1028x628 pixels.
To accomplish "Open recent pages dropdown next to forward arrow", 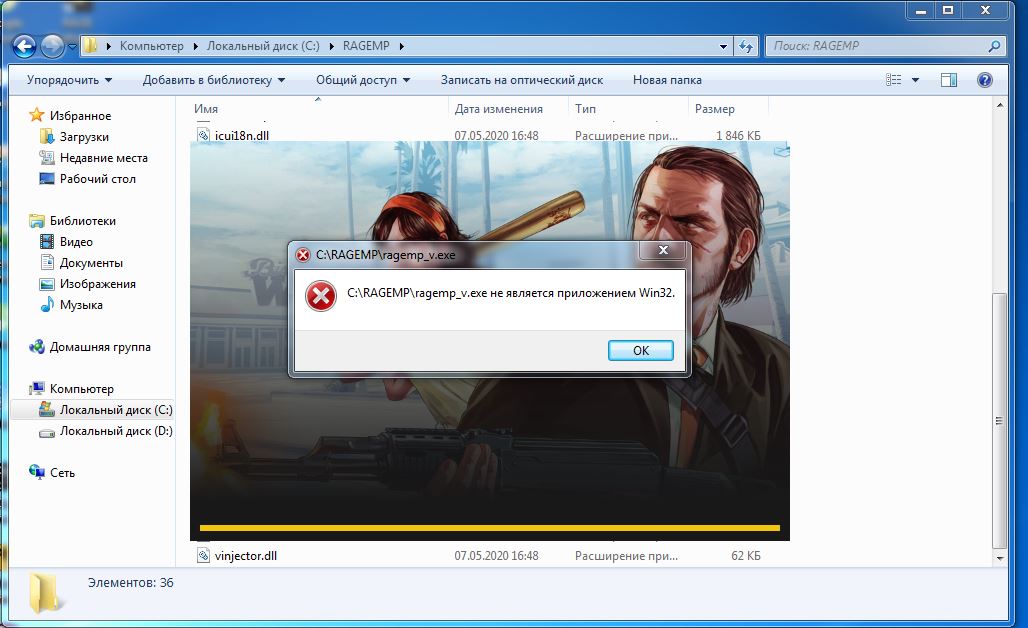I will pyautogui.click(x=72, y=47).
